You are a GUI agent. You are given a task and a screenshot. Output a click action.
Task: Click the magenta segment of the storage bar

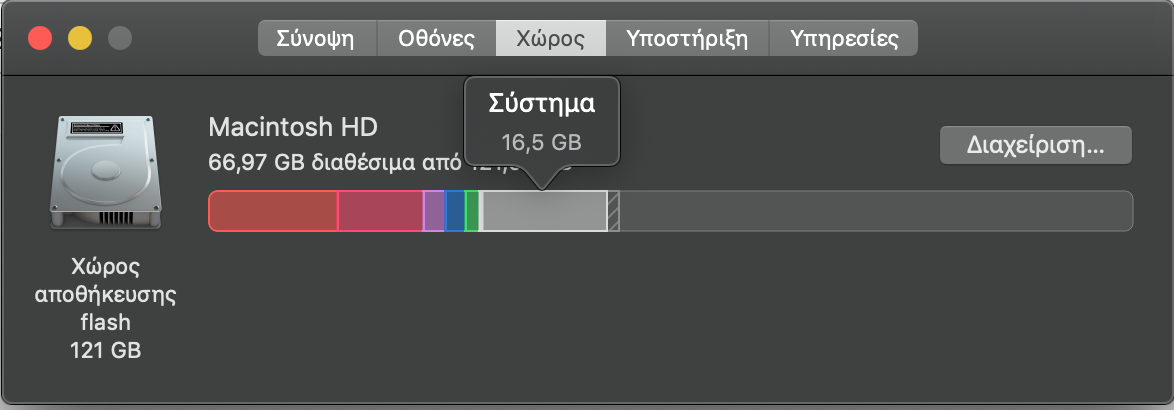tap(381, 211)
